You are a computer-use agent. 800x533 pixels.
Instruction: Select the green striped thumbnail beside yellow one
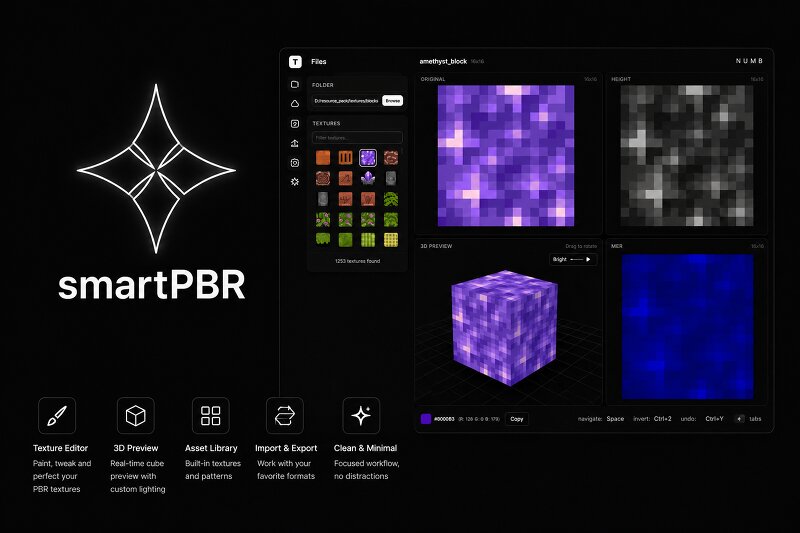coord(368,239)
